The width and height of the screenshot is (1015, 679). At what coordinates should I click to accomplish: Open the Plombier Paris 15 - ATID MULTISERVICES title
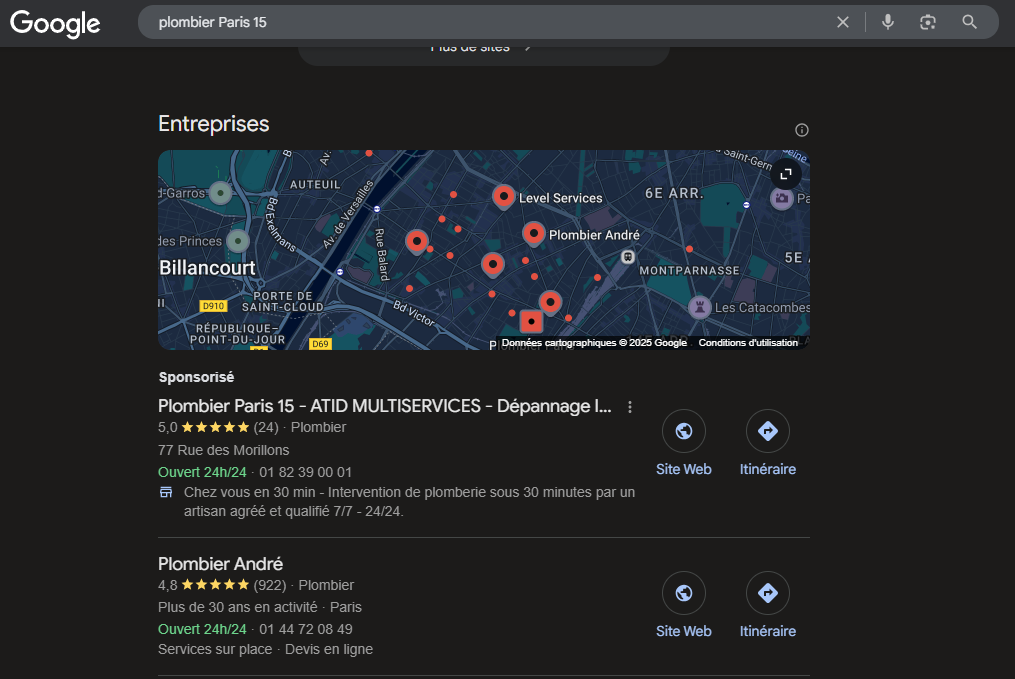(385, 406)
